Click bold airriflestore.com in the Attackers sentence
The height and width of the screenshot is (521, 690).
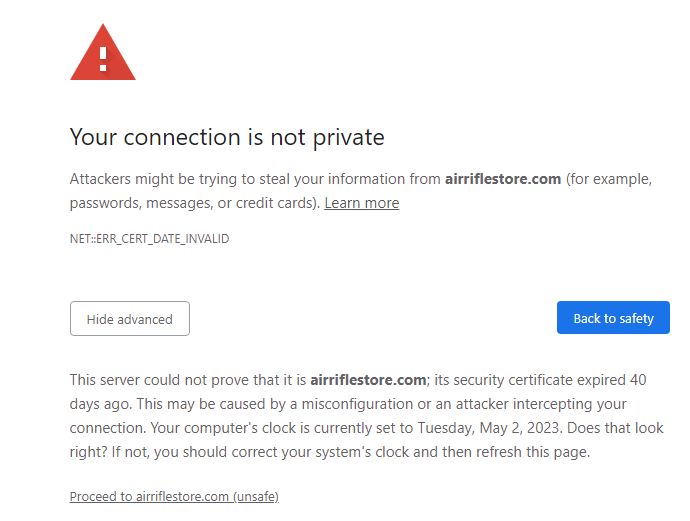[x=503, y=179]
